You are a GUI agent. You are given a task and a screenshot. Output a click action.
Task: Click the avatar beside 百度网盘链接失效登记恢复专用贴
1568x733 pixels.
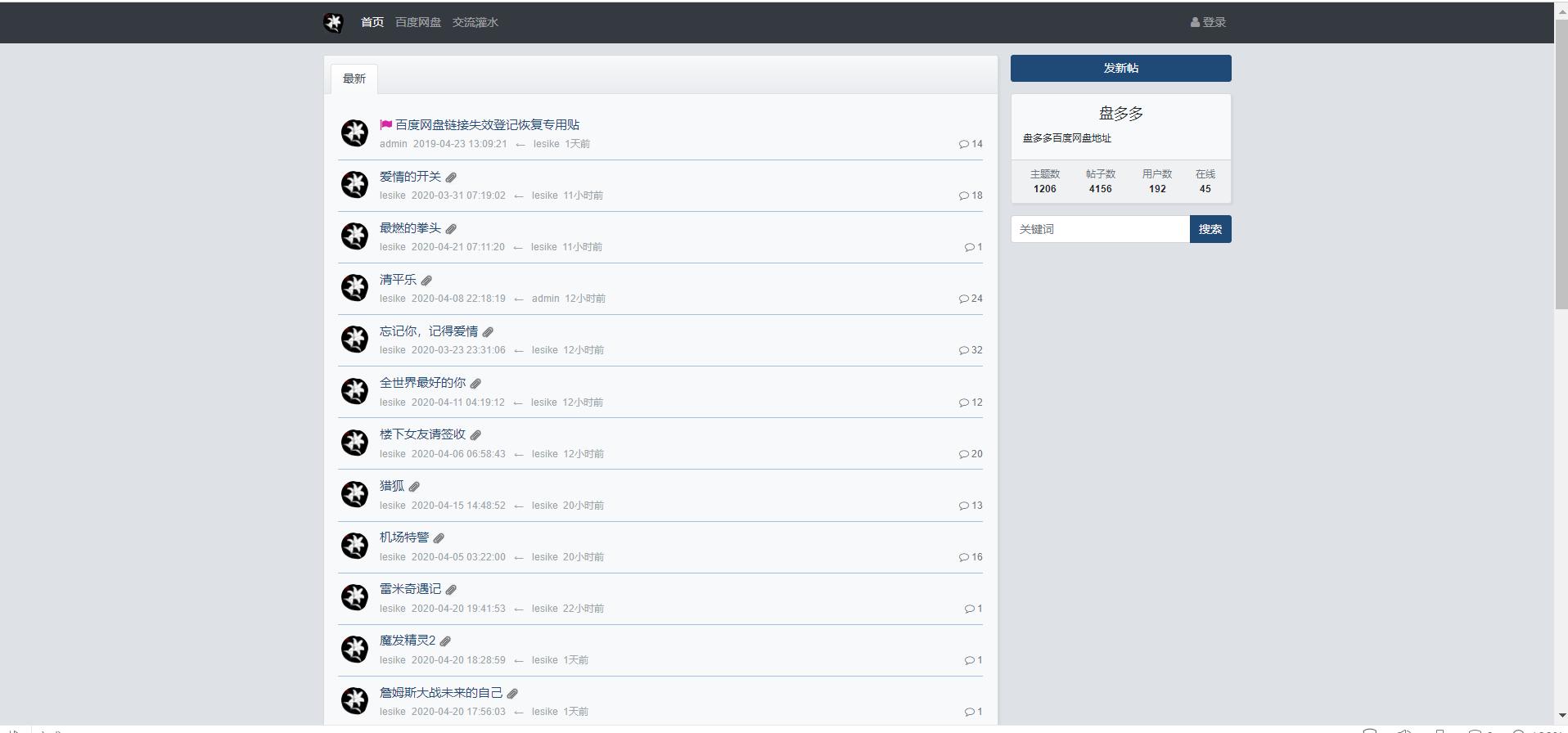click(354, 133)
